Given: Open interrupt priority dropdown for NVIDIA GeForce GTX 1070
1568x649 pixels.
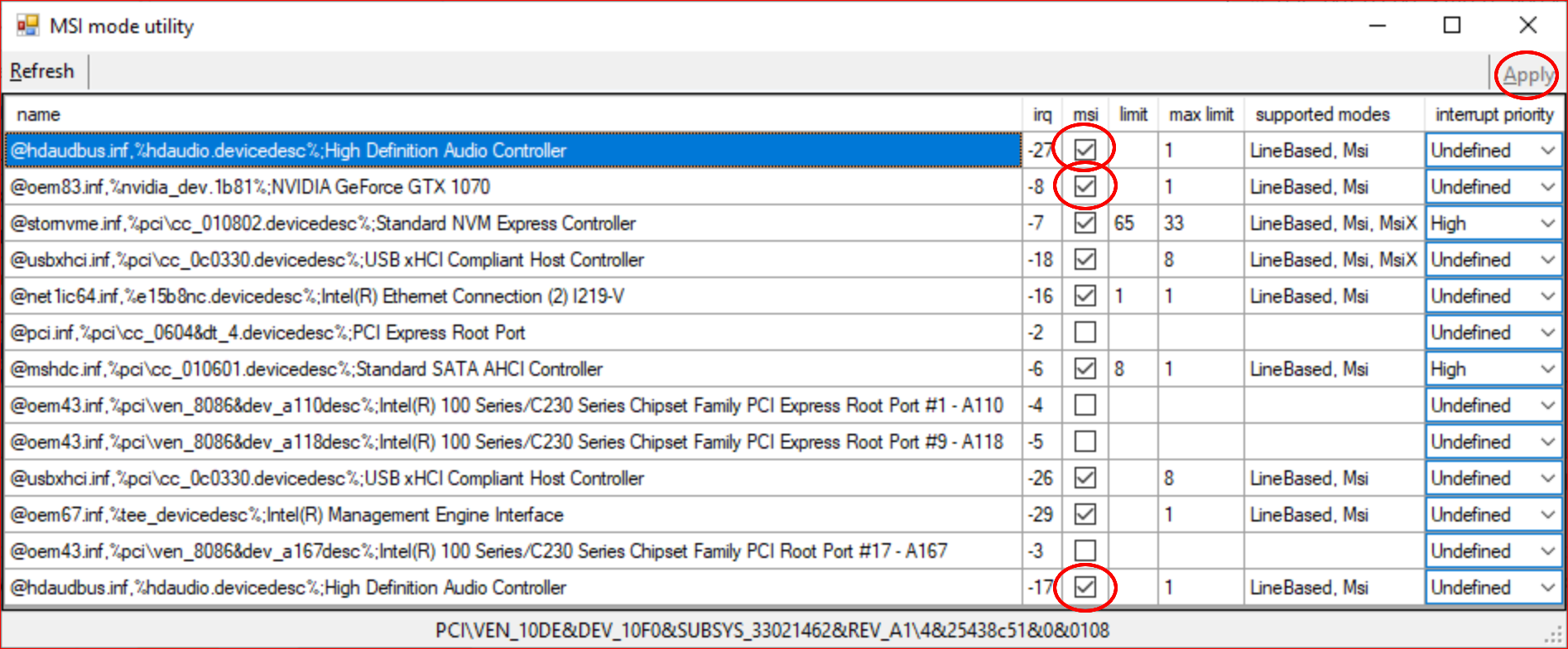Looking at the screenshot, I should (x=1493, y=187).
